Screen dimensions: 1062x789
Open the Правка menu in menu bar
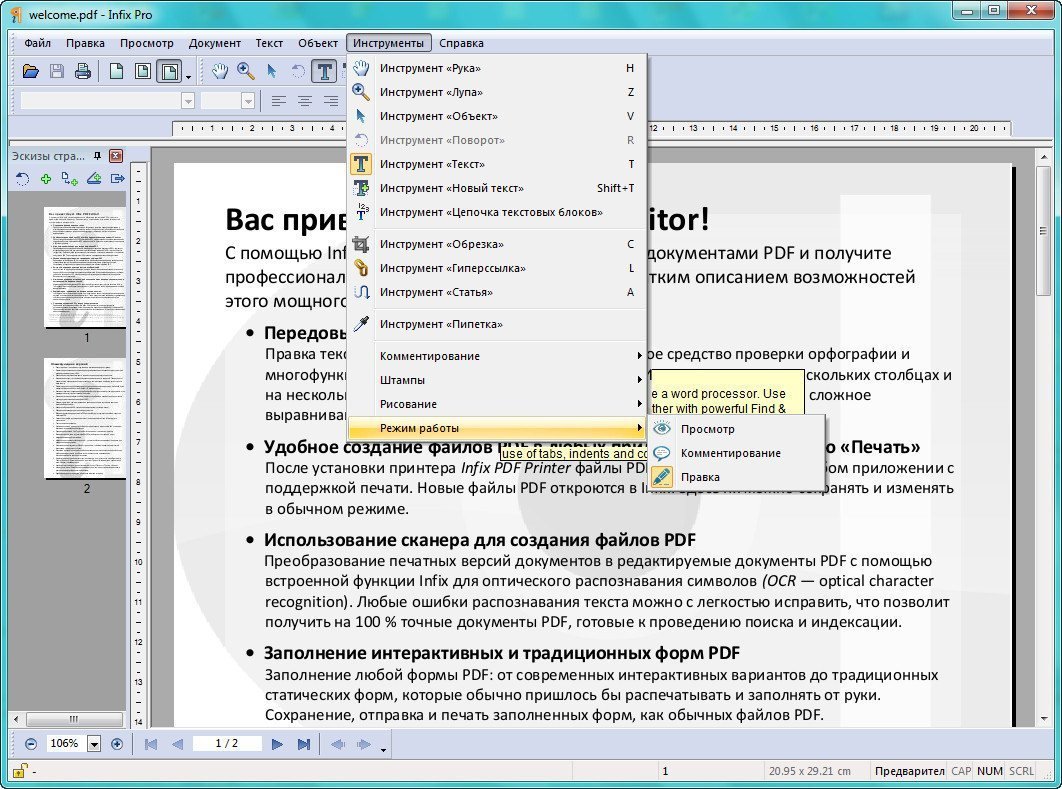pos(85,43)
